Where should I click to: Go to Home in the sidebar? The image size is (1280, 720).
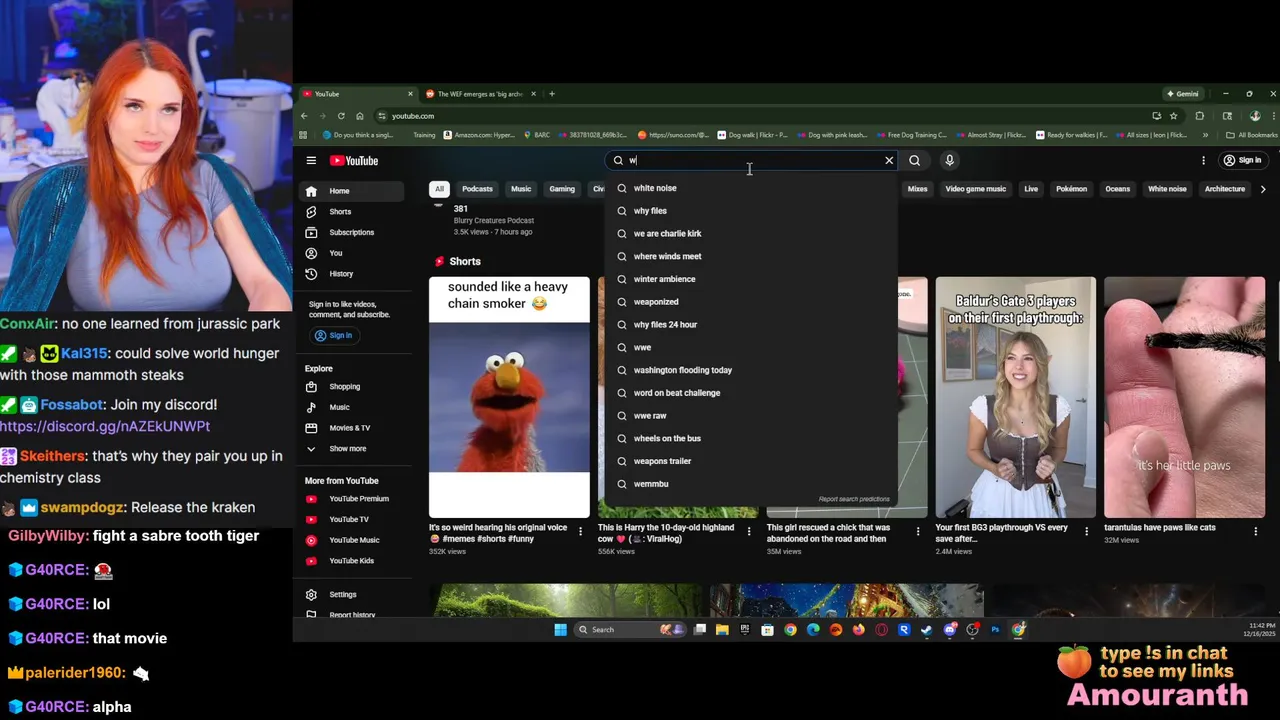[x=350, y=191]
